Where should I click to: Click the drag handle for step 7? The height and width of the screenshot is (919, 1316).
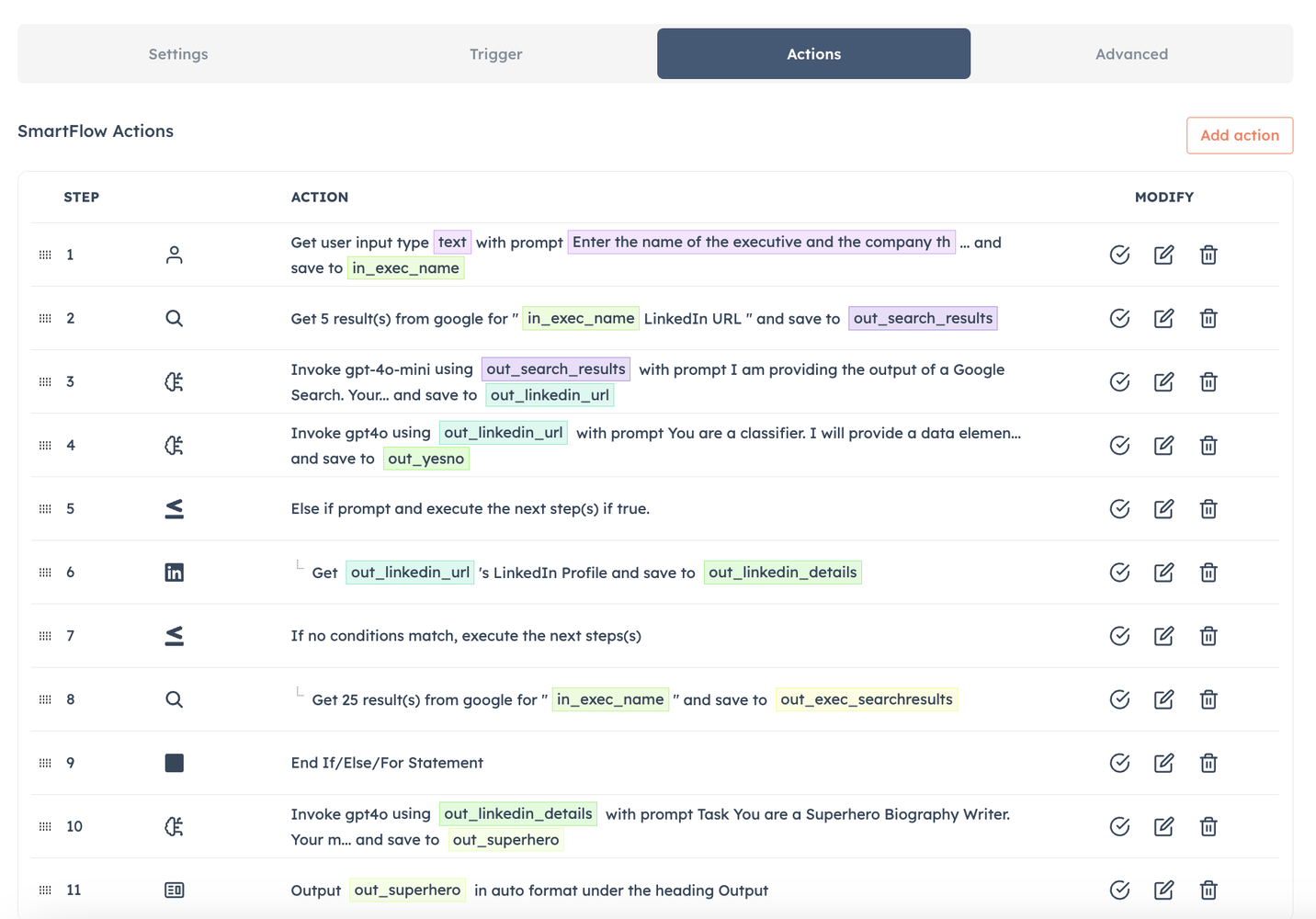coord(45,636)
